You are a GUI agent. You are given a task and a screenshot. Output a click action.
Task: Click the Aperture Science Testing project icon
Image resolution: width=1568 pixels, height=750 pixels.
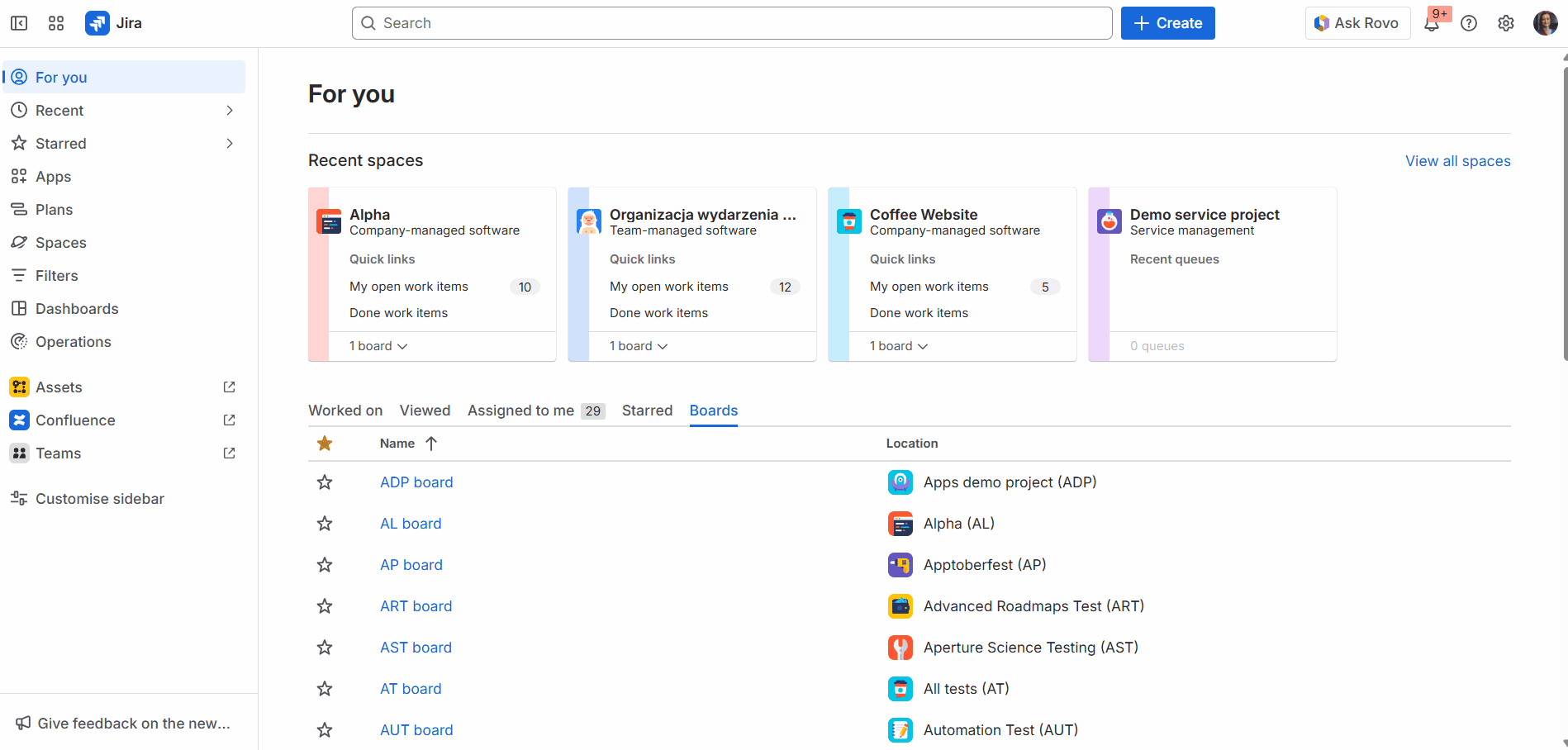tap(900, 647)
